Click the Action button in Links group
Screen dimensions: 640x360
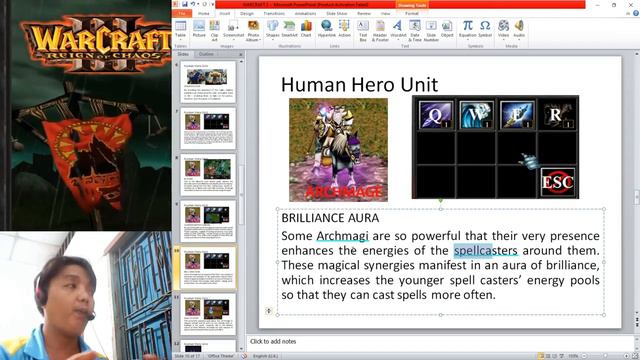(344, 29)
